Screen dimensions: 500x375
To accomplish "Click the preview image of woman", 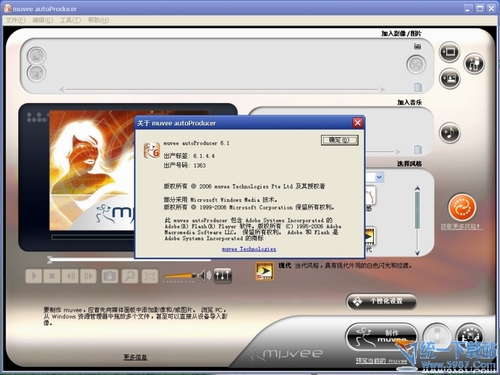I will click(92, 170).
